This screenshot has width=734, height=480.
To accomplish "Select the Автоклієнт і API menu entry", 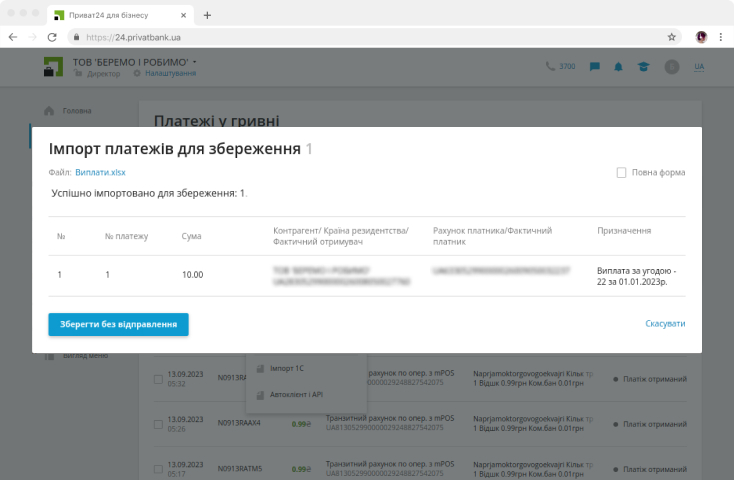I will pos(296,394).
